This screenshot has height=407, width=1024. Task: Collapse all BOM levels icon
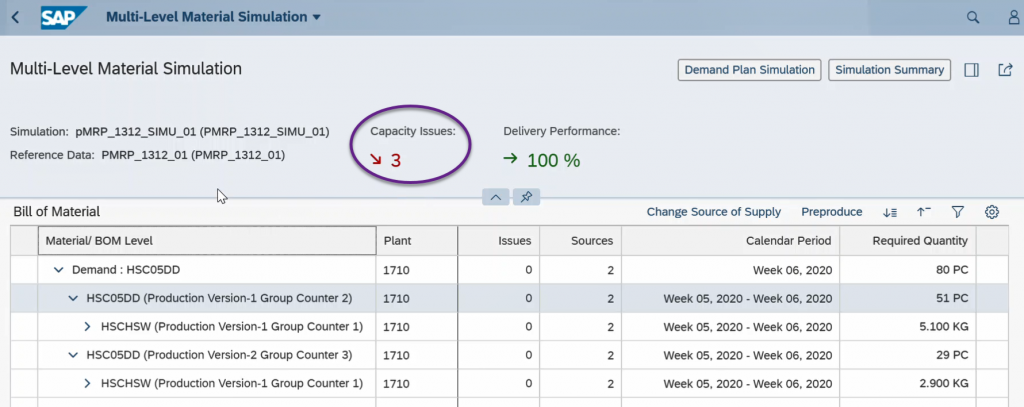coord(924,212)
